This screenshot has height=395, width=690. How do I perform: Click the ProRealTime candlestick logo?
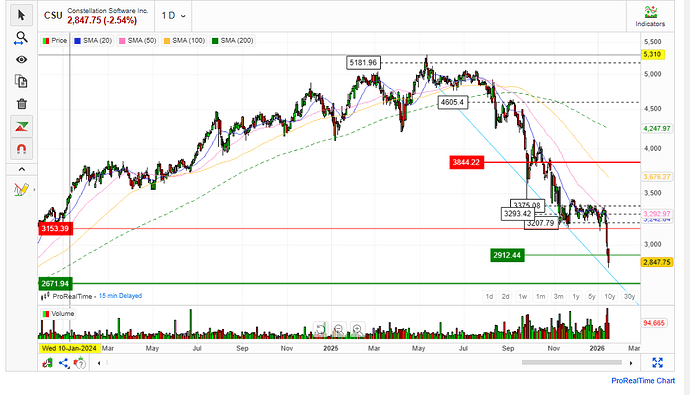(45, 296)
